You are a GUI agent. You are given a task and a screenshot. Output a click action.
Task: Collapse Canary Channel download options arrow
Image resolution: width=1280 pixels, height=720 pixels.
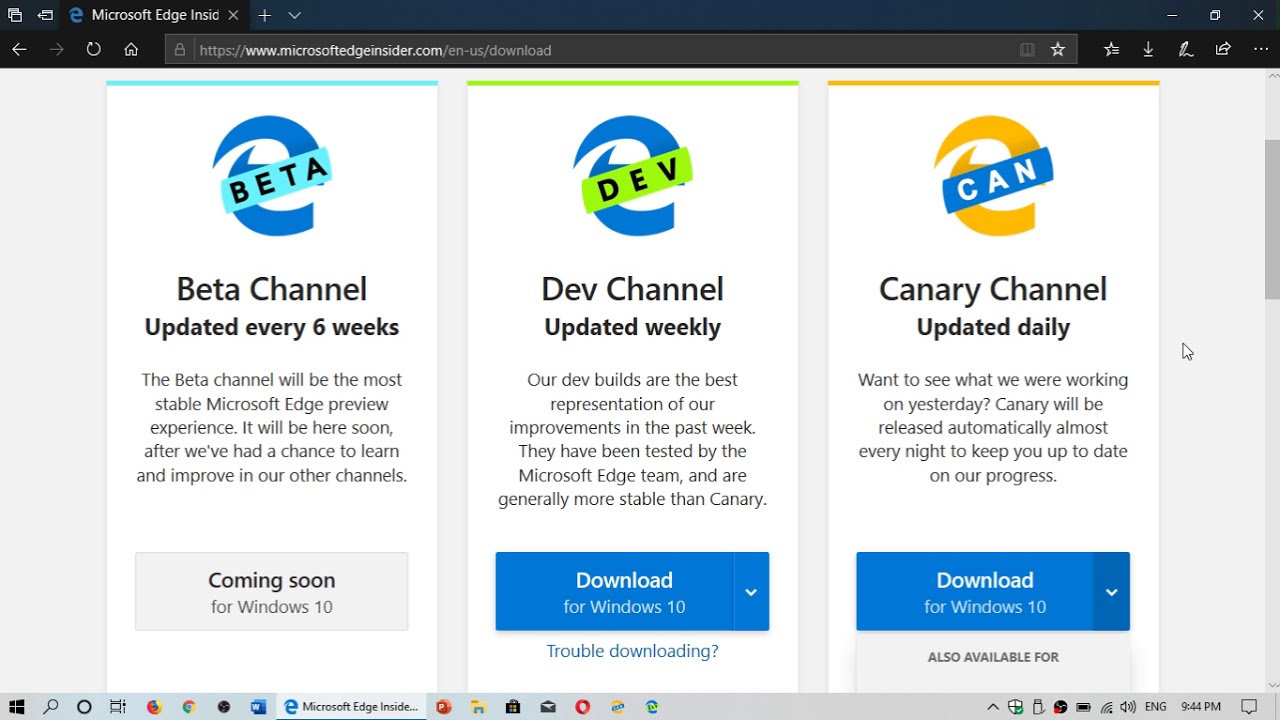click(1111, 592)
